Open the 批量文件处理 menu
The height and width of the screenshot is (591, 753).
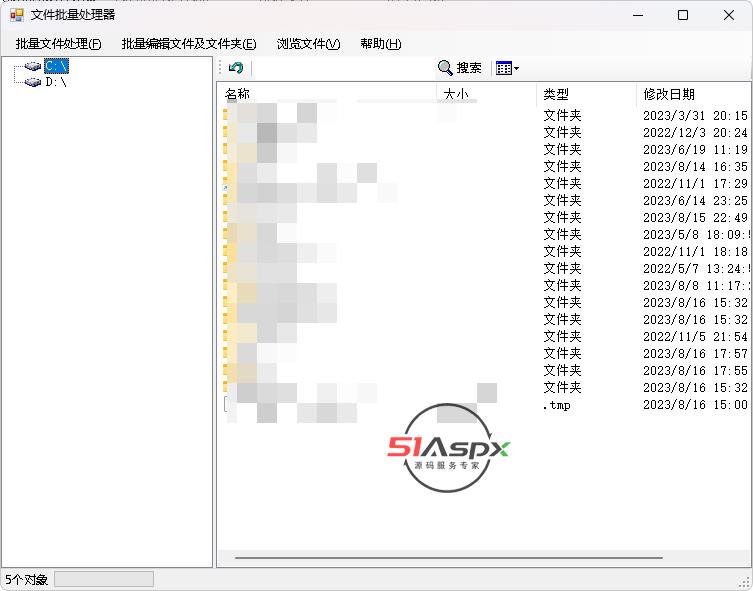tap(58, 44)
